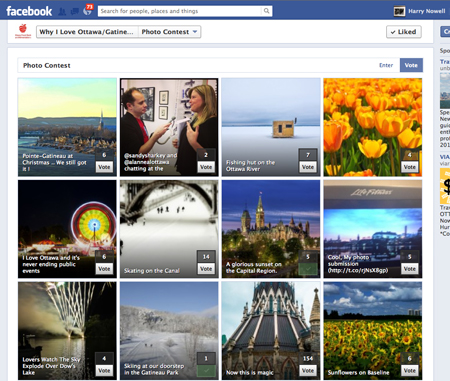Click the 7 vote count on Fishing hut
Viewport: 450px width, 381px height.
308,155
